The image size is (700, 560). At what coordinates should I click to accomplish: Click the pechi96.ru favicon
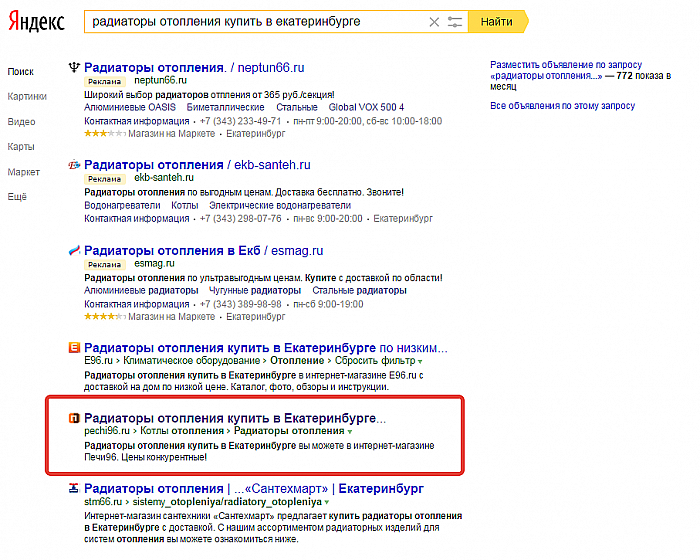74,418
